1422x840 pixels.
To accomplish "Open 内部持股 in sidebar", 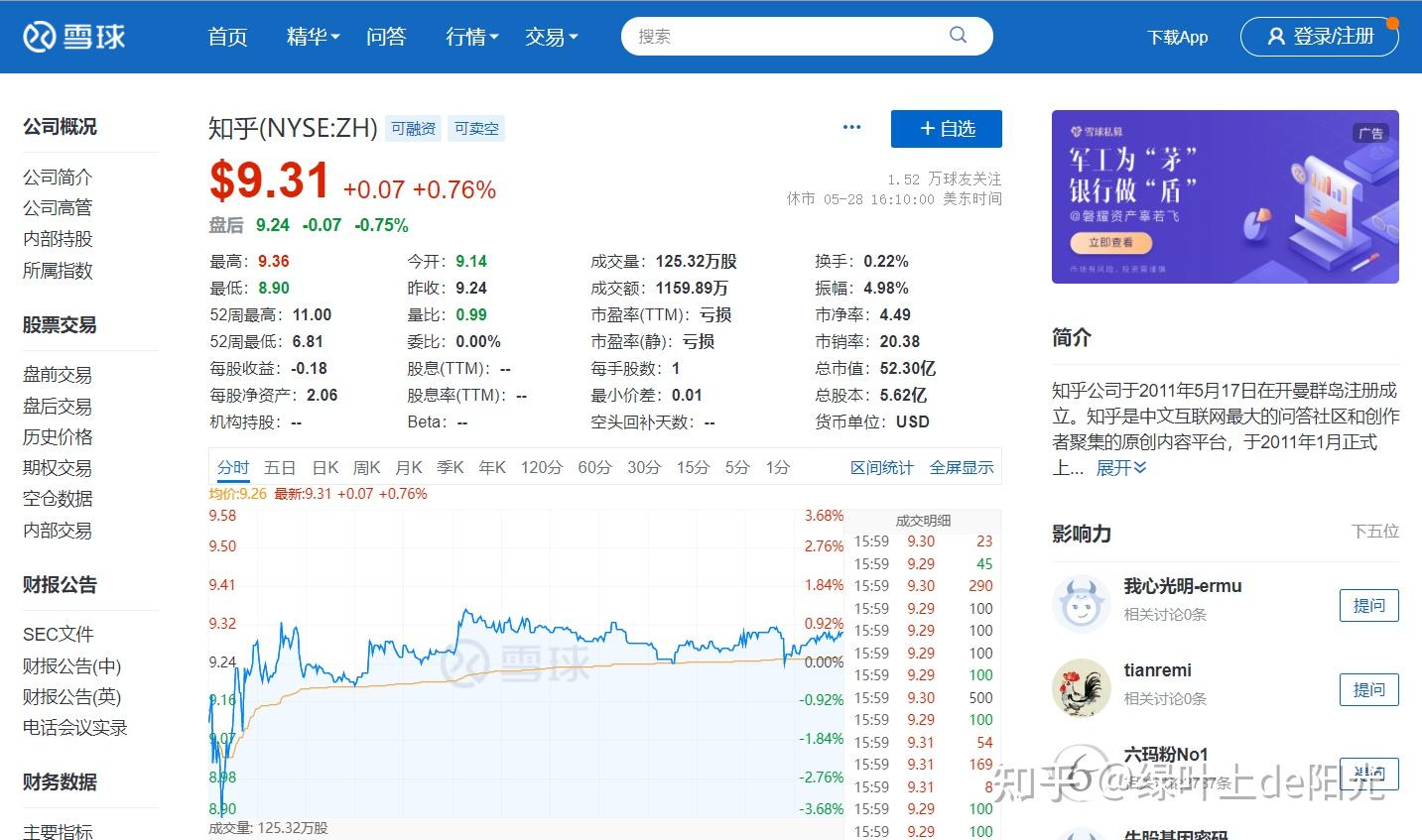I will 58,239.
